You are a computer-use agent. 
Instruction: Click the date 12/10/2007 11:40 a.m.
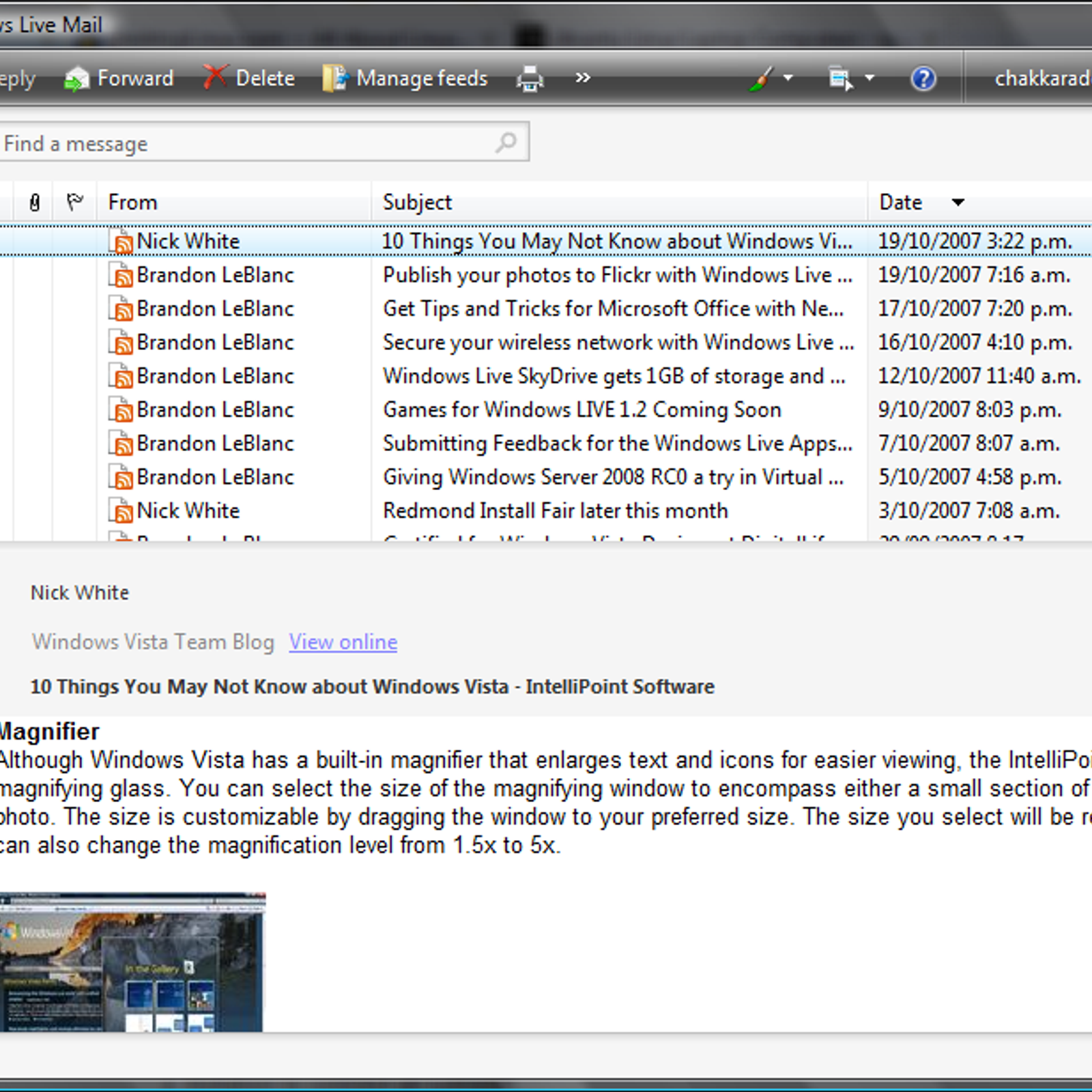click(979, 376)
